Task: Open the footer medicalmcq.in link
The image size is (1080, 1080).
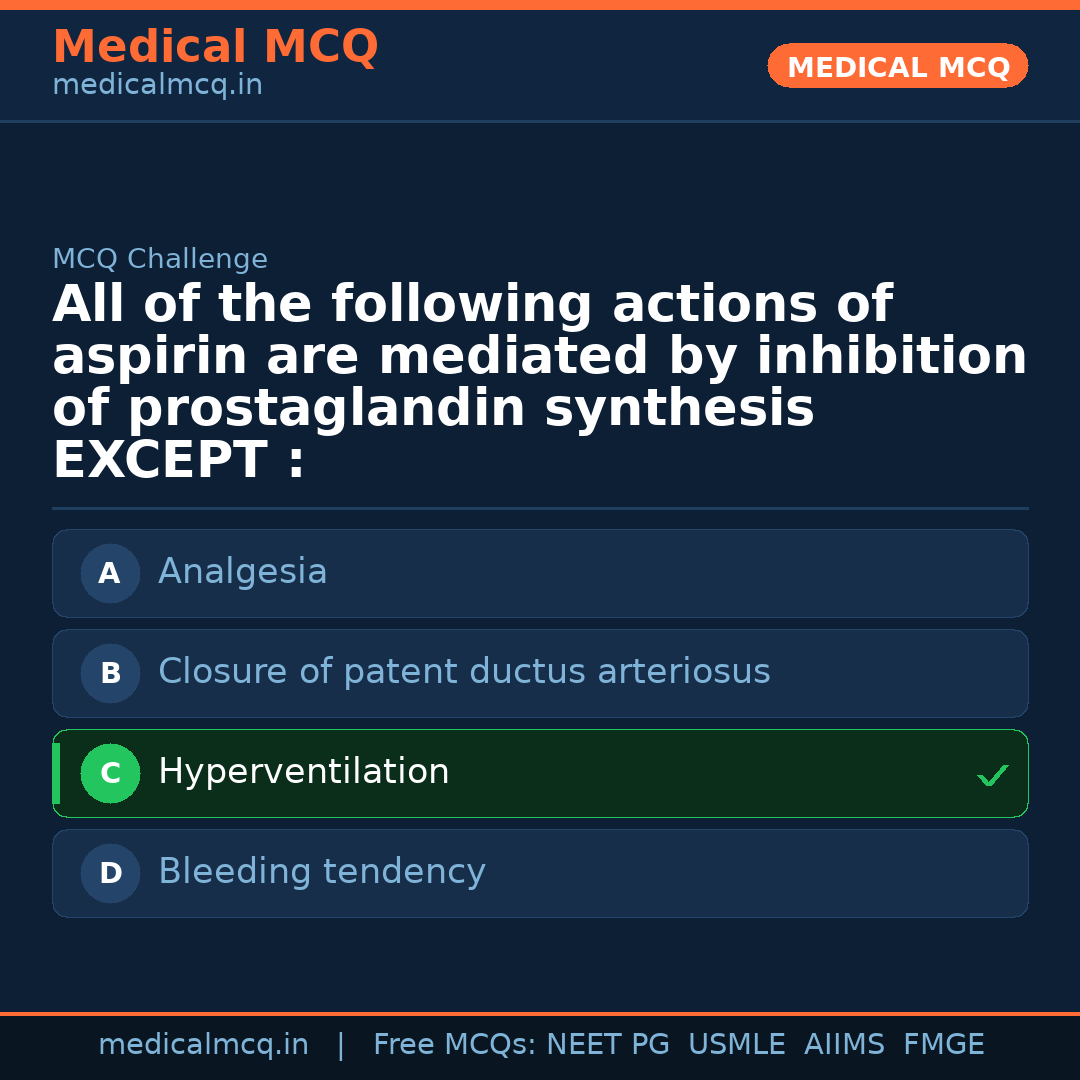Action: pyautogui.click(x=203, y=1045)
